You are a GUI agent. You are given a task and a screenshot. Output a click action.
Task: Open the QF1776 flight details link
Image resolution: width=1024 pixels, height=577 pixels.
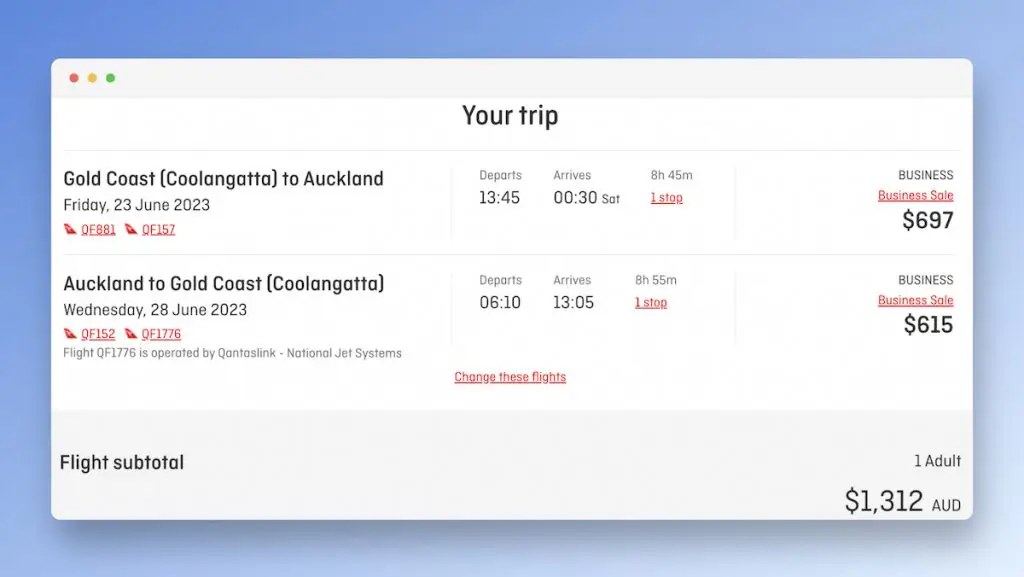pos(161,334)
